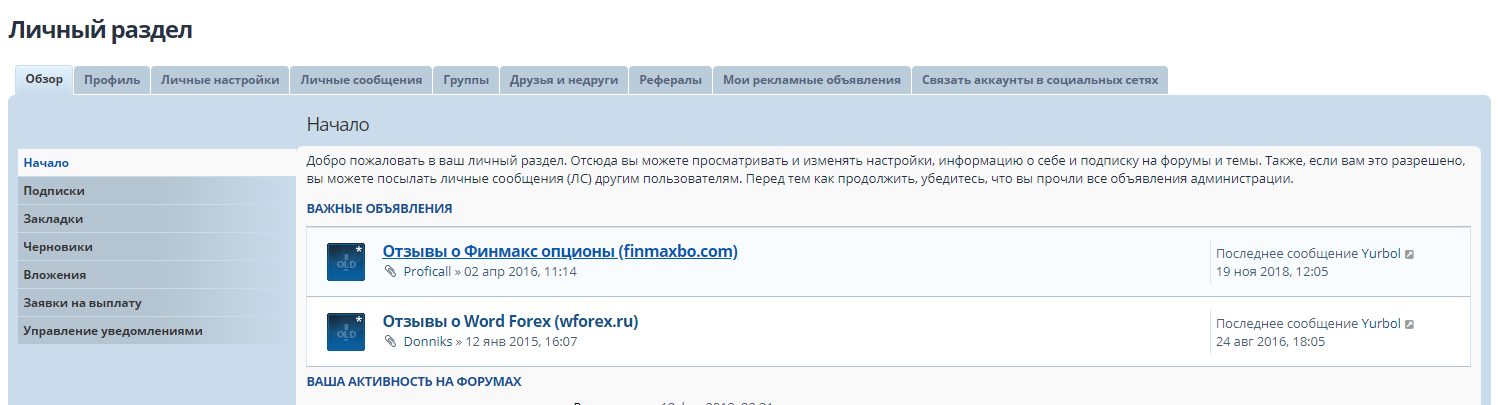Open the Группы tab
Image resolution: width=1501 pixels, height=405 pixels.
point(466,80)
